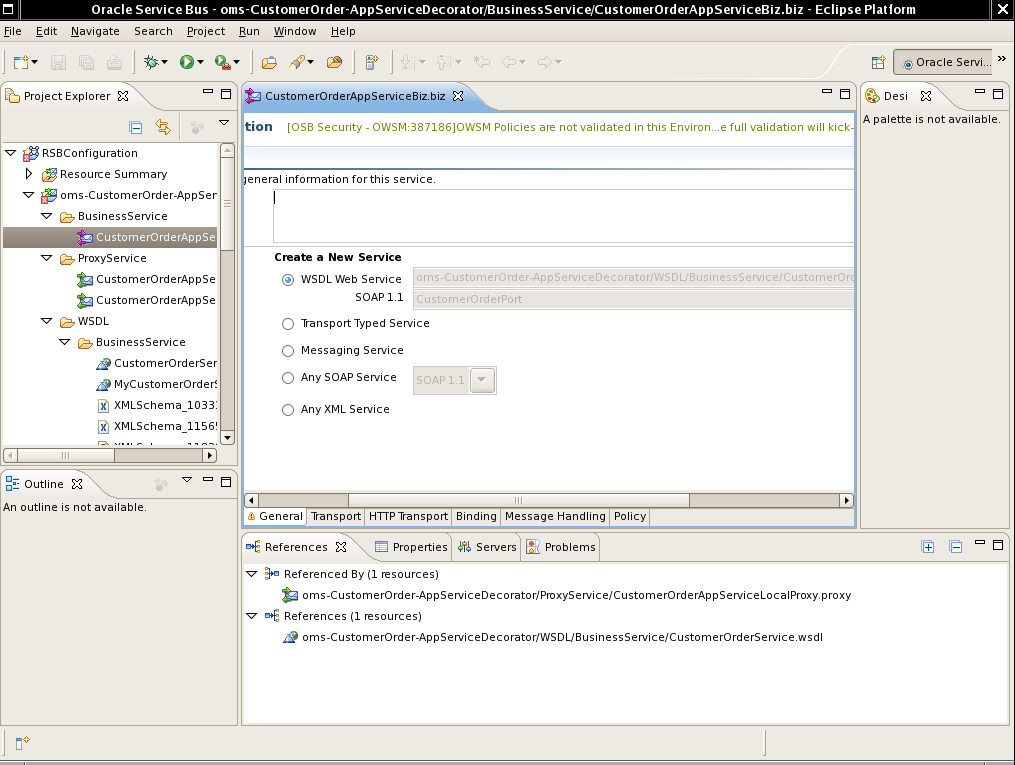Image resolution: width=1015 pixels, height=765 pixels.
Task: Open the Problems view tab
Action: 561,547
